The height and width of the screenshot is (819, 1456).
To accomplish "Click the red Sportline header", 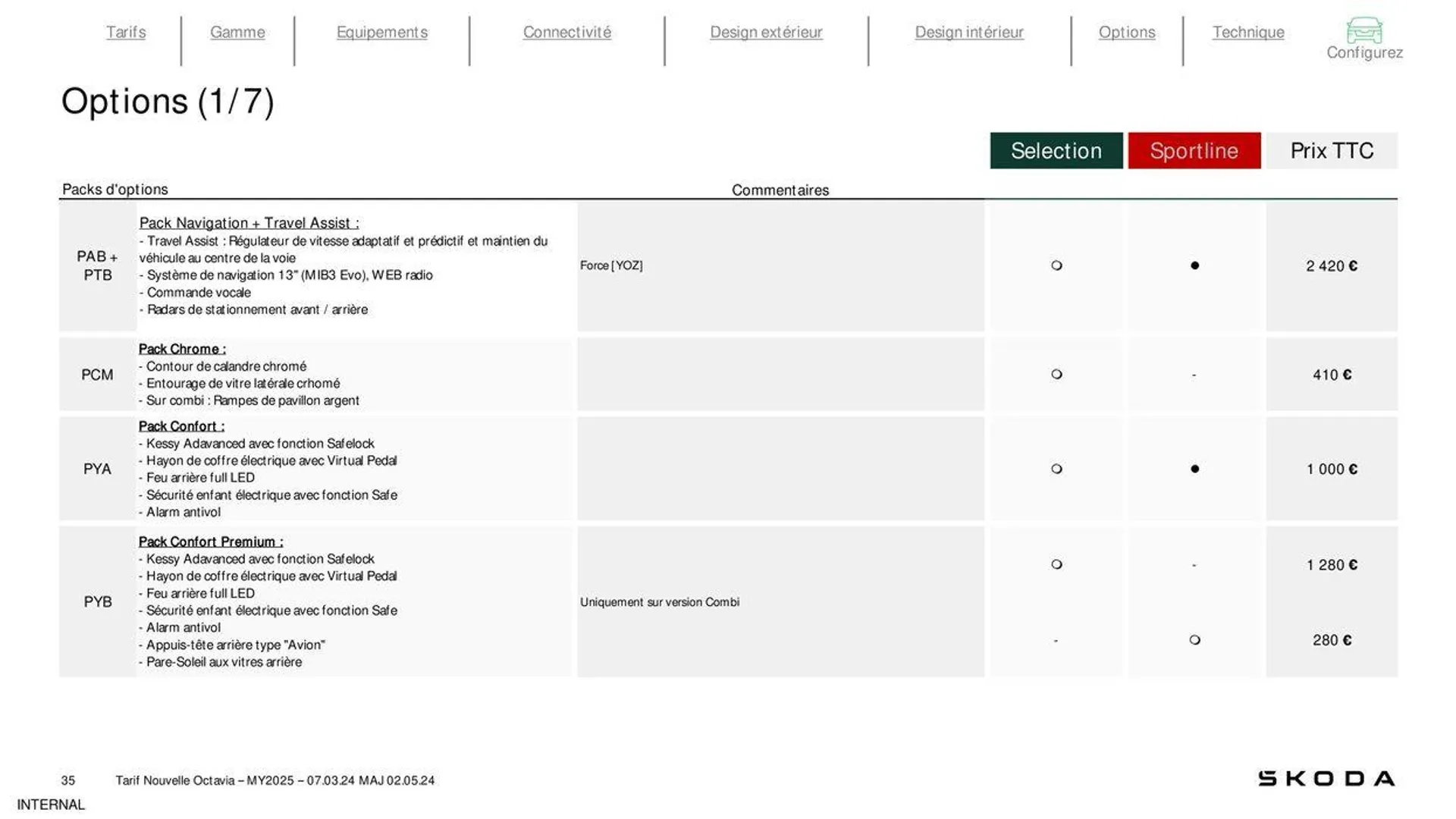I will click(x=1194, y=150).
